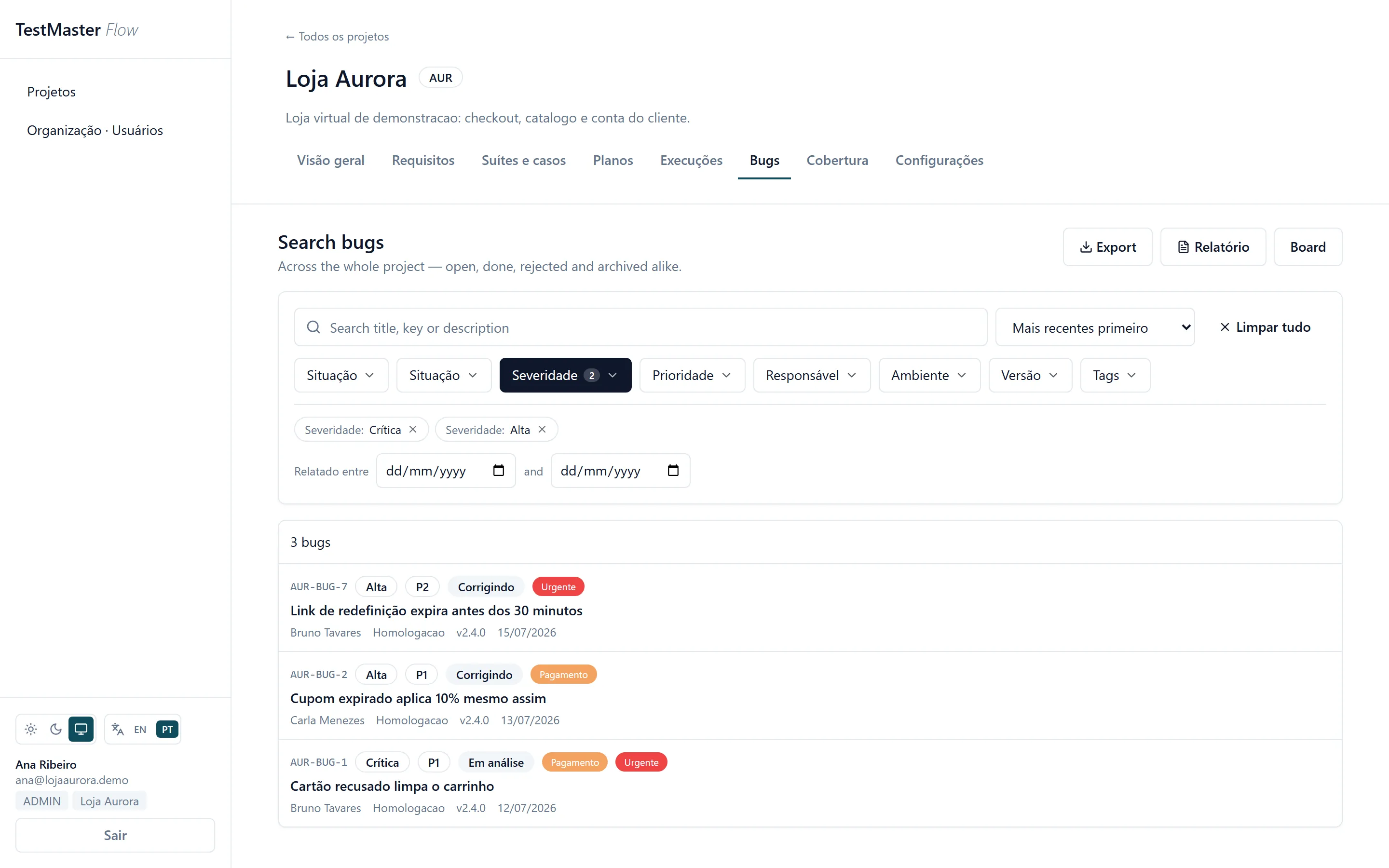
Task: Go to the Configurações tab
Action: [x=939, y=160]
